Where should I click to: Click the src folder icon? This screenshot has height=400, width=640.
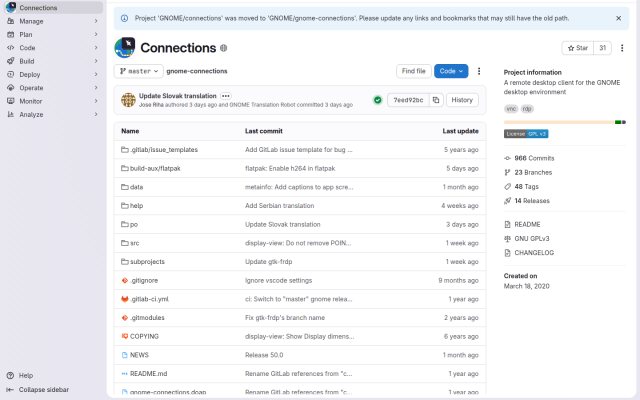125,243
